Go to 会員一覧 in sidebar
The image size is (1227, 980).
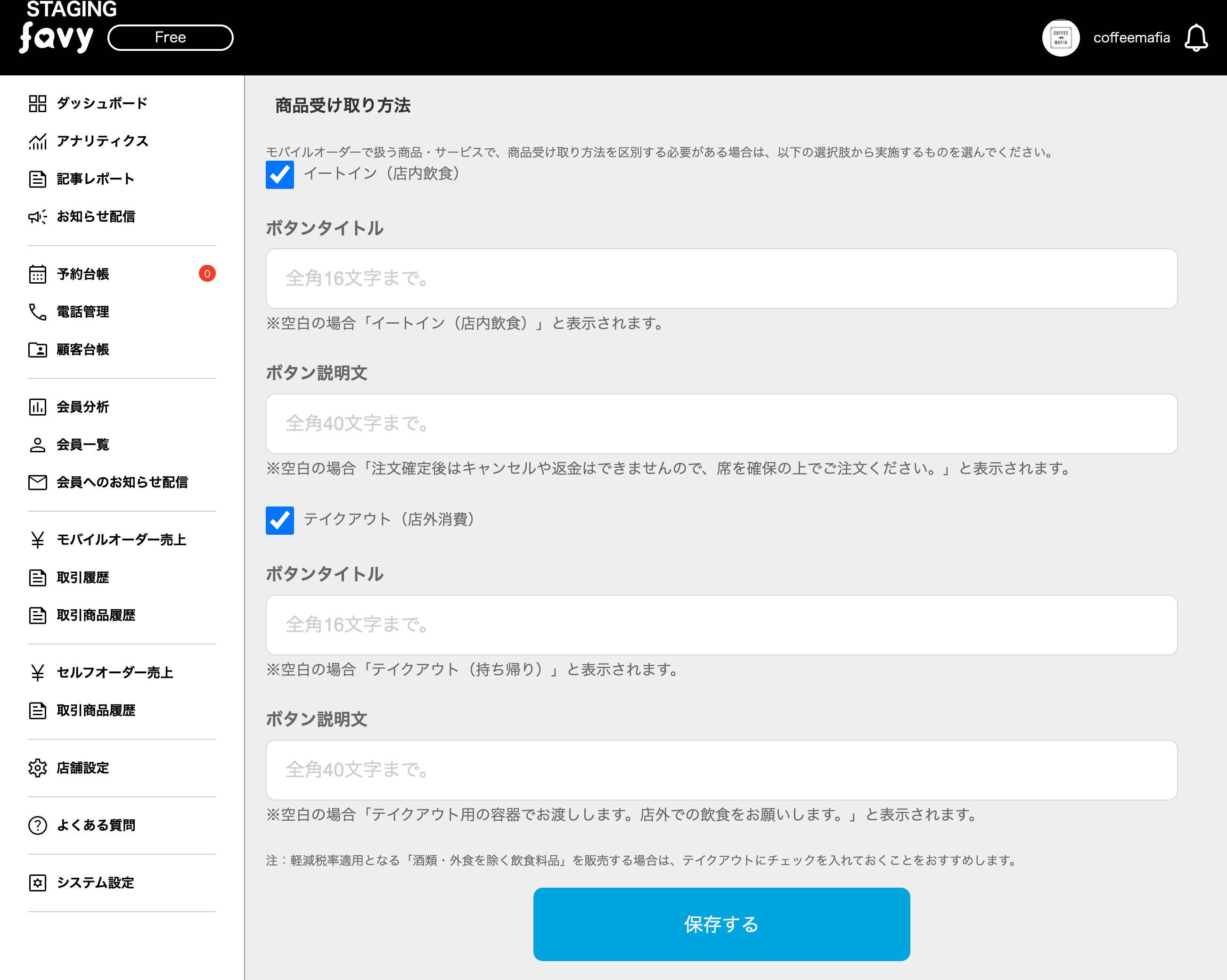pos(82,444)
